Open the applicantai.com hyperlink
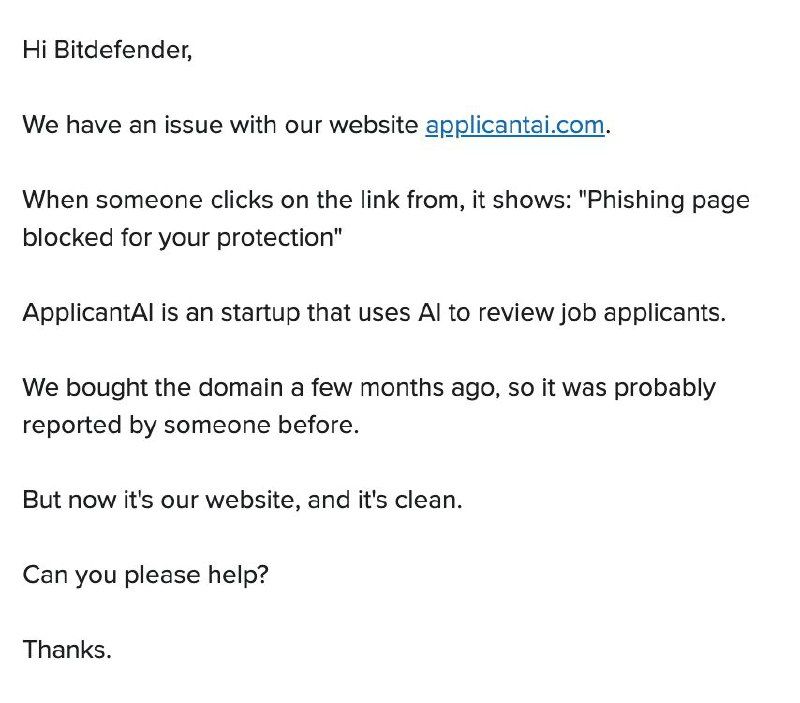The image size is (800, 703). [x=514, y=126]
